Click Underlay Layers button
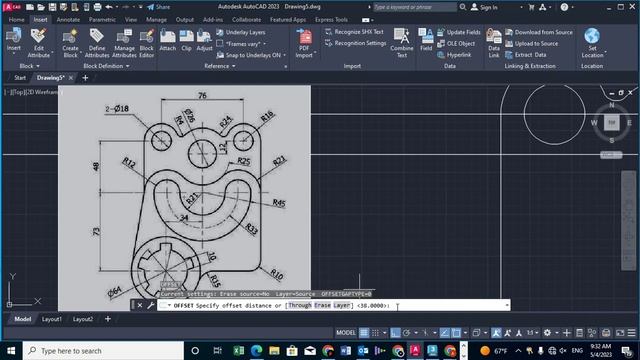Image resolution: width=640 pixels, height=360 pixels. click(241, 32)
